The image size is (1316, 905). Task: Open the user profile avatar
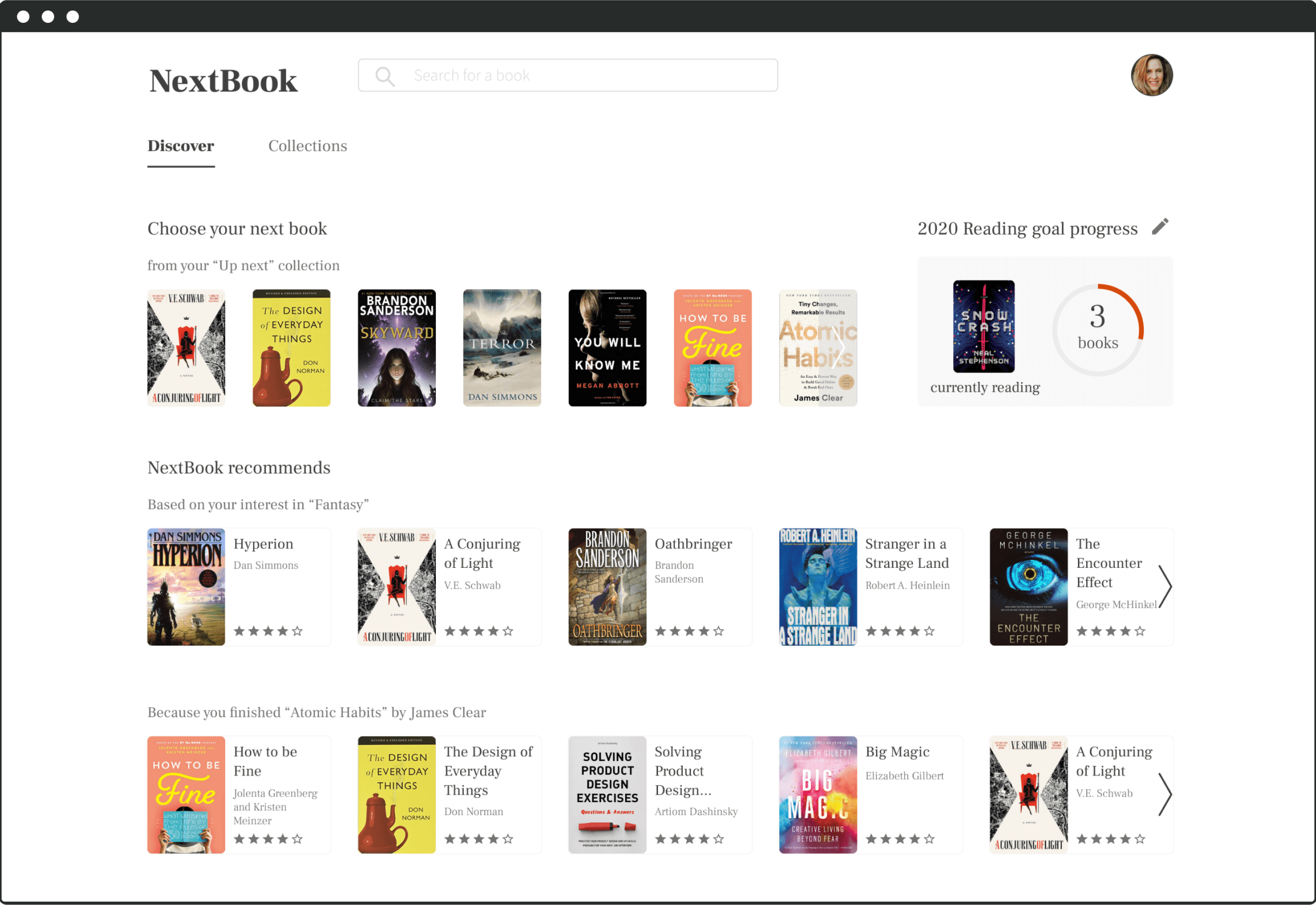(1151, 75)
